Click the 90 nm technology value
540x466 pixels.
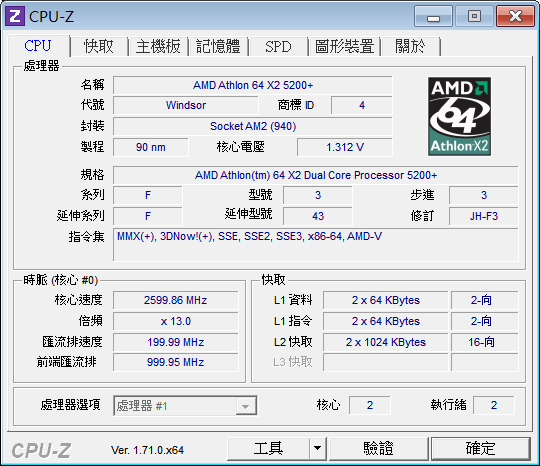[150, 147]
